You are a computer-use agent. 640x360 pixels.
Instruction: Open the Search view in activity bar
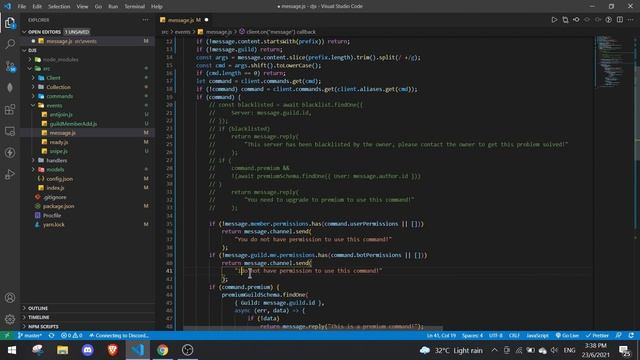click(10, 44)
